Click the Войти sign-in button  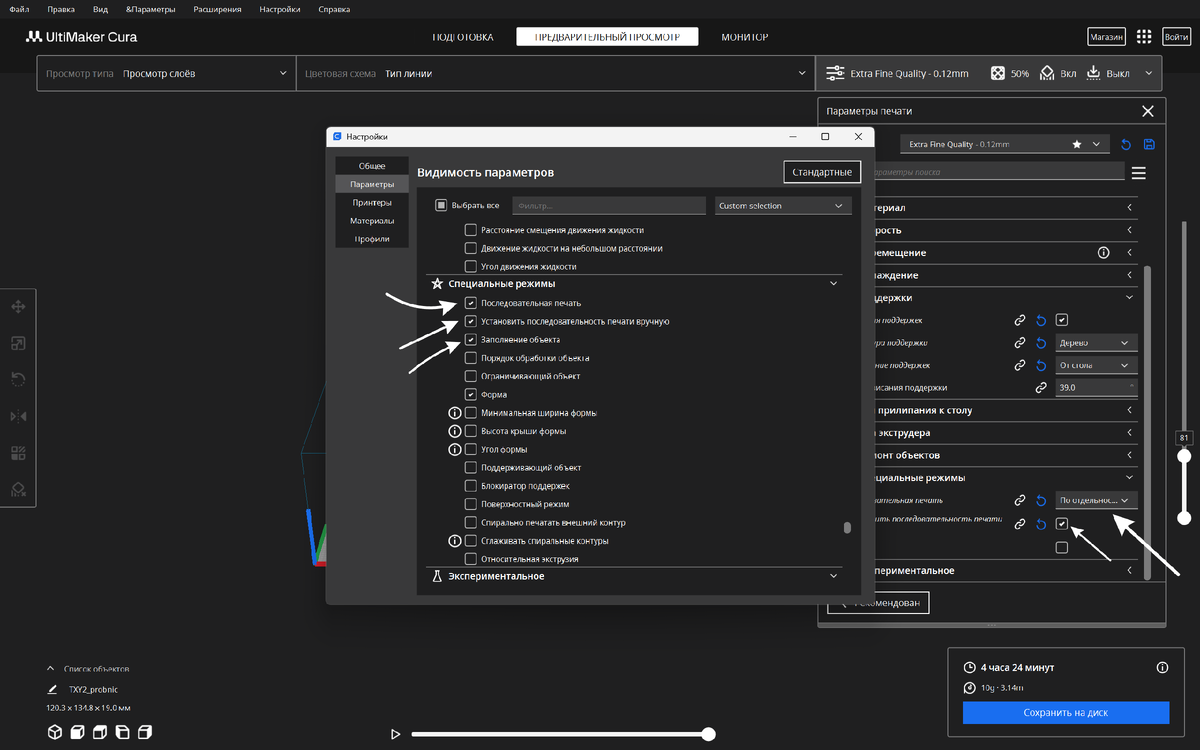(1177, 37)
